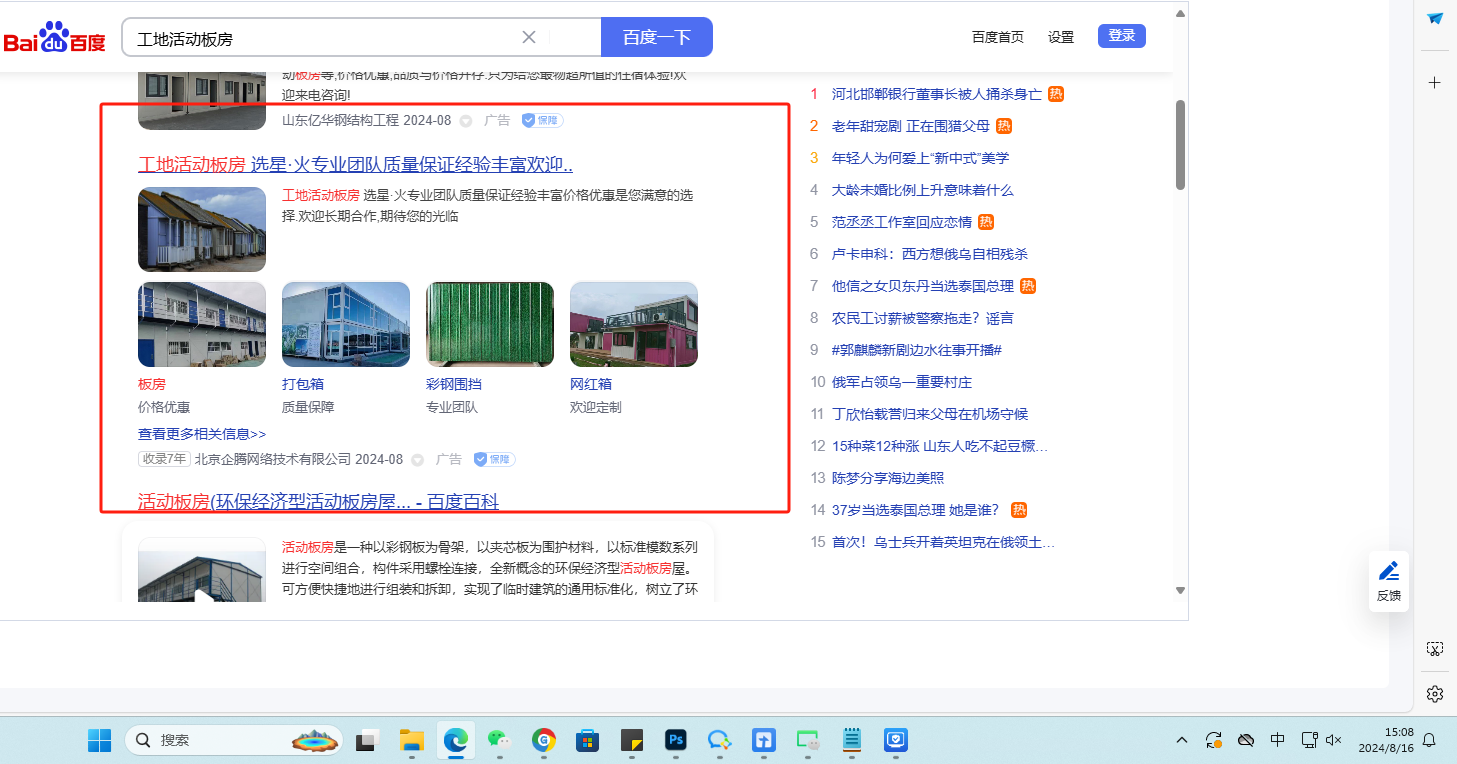Open the Edge sidebar screenshot tool
The height and width of the screenshot is (764, 1457).
click(x=1435, y=649)
